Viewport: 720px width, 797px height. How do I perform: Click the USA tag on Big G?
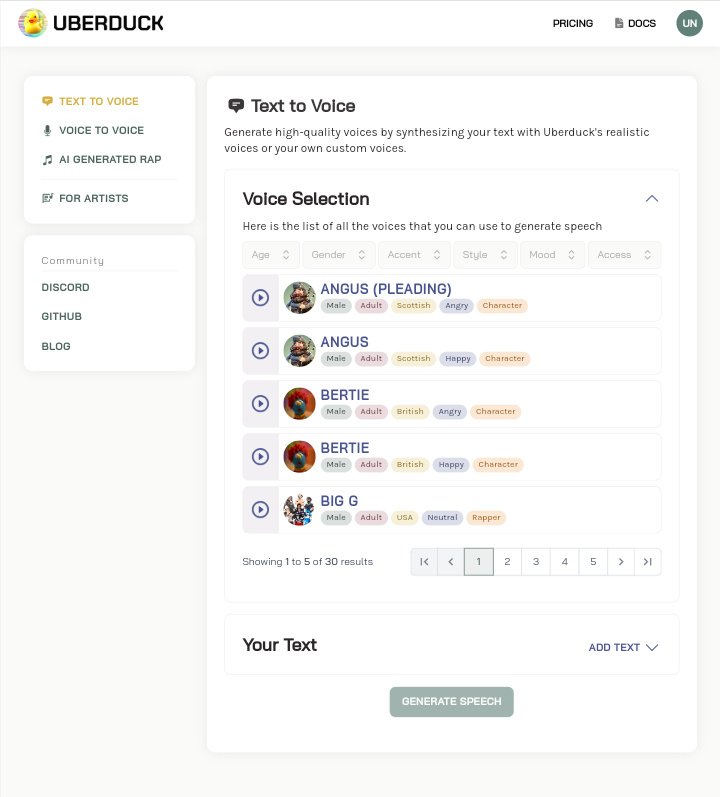point(404,517)
